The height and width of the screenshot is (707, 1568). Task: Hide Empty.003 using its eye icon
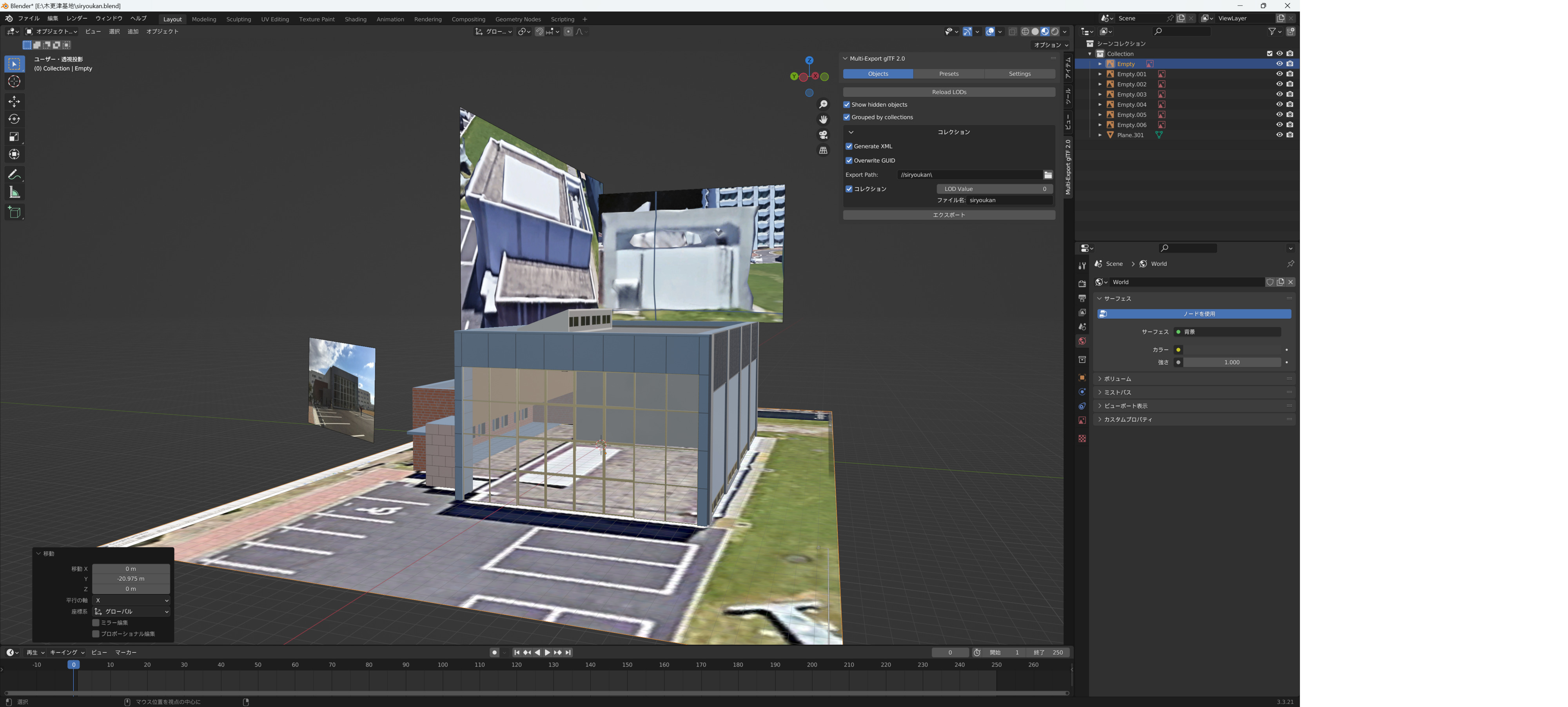(1279, 95)
